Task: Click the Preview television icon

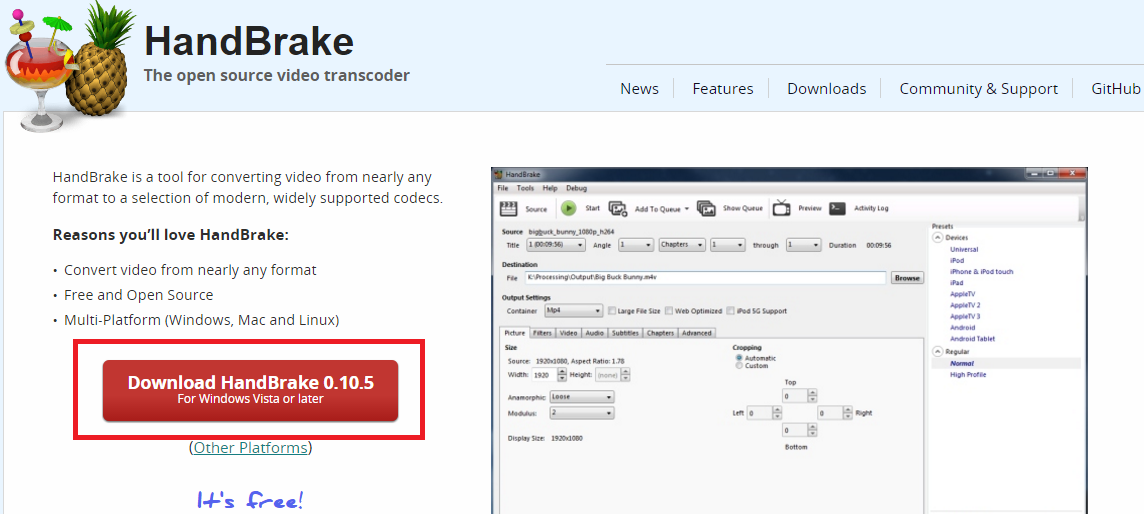Action: tap(781, 209)
